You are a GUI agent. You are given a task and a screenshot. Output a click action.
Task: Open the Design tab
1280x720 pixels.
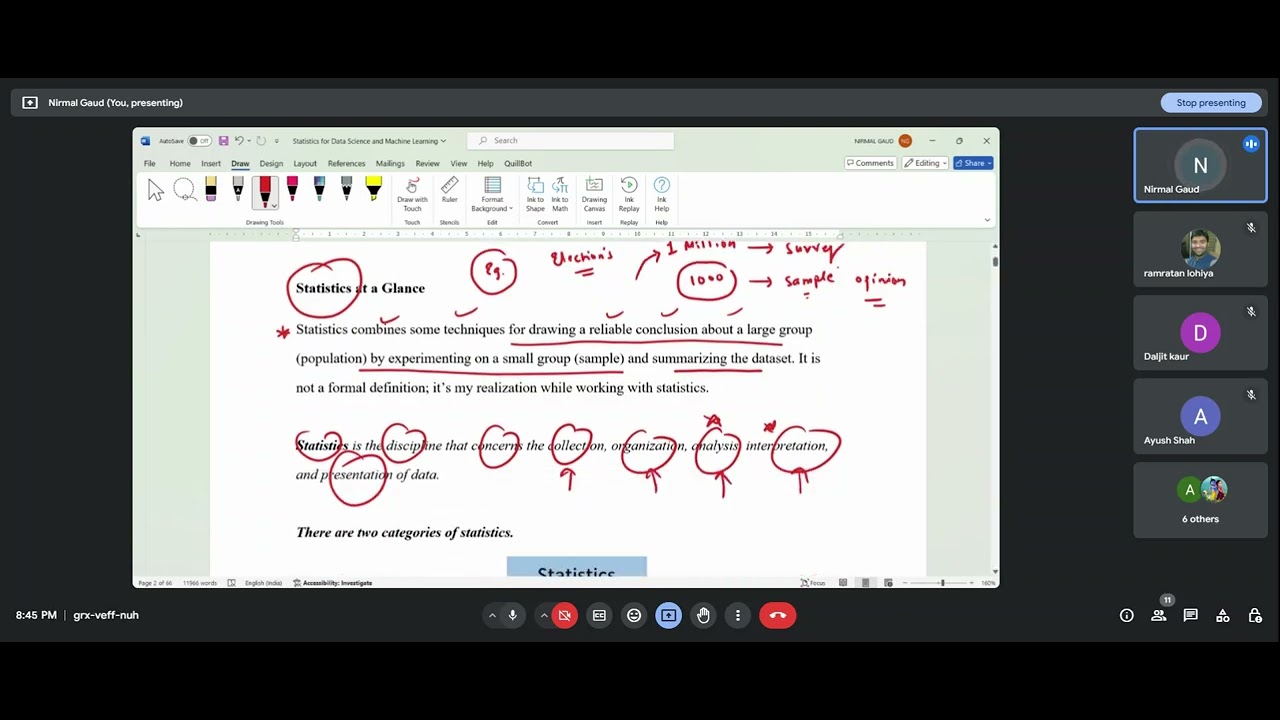click(x=271, y=163)
